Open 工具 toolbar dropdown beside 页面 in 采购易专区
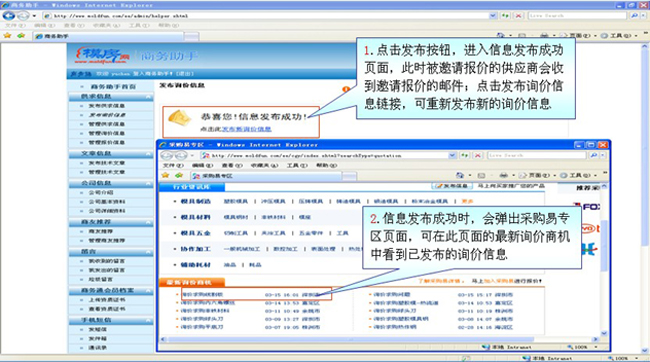Image resolution: width=650 pixels, height=362 pixels. (580, 175)
